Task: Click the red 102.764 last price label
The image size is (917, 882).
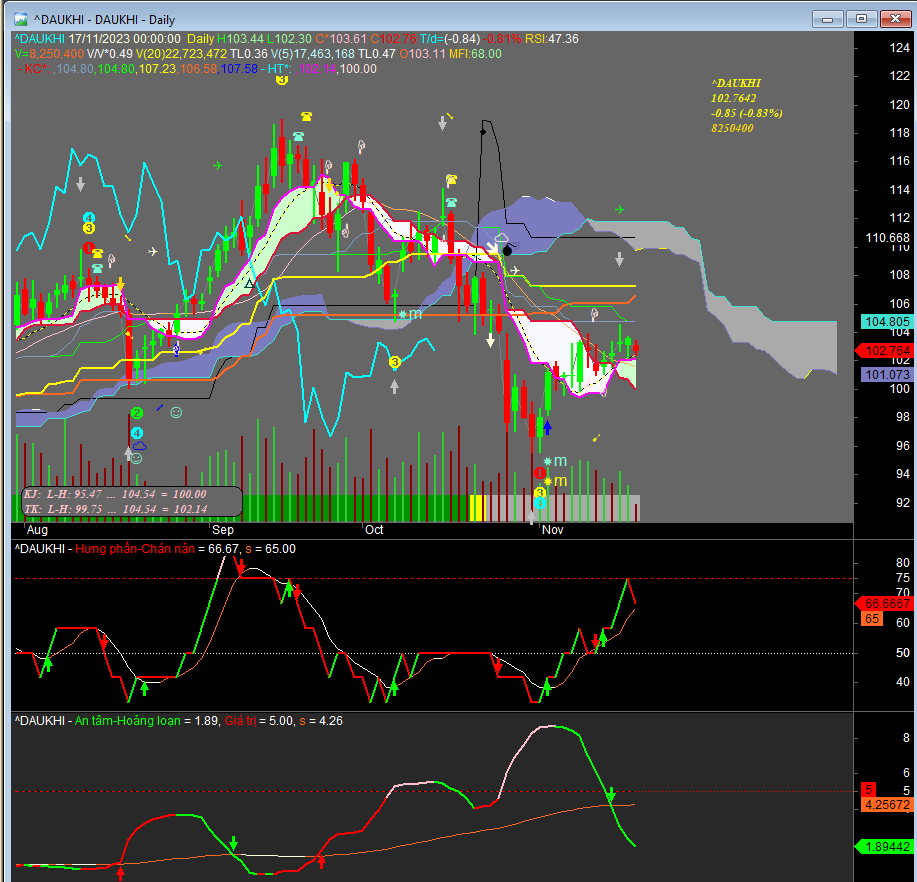Action: tap(884, 350)
